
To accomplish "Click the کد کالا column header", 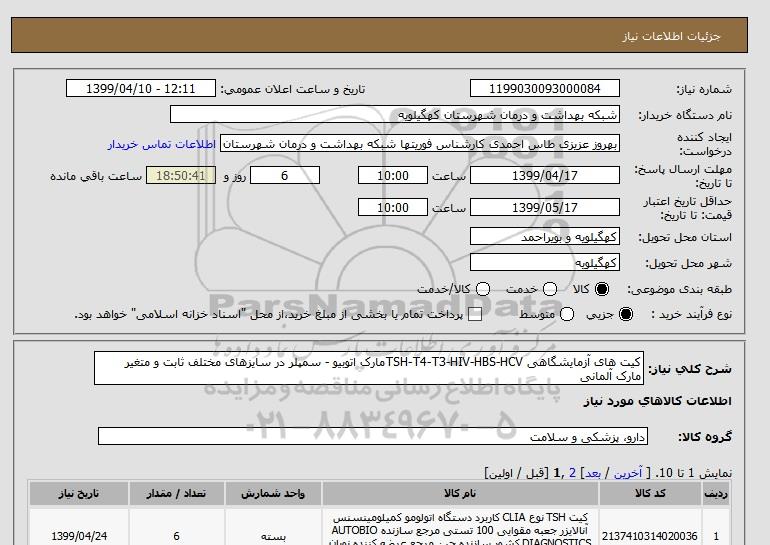I will [x=650, y=493].
